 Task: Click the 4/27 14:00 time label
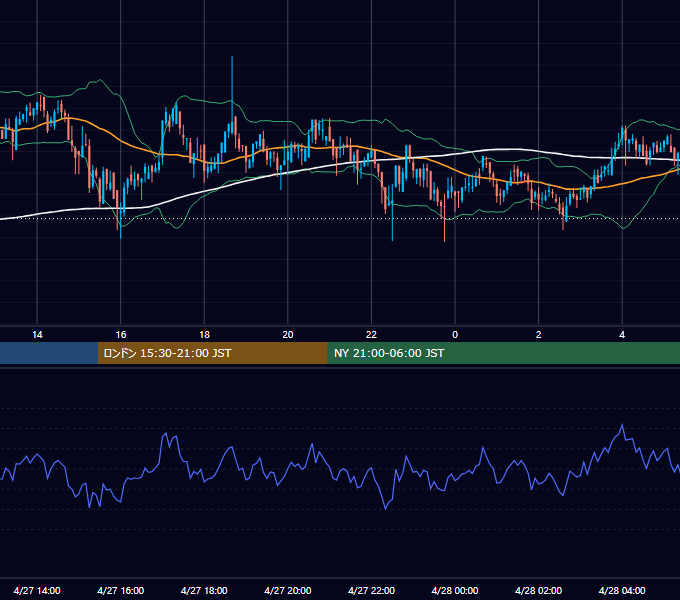tap(37, 590)
